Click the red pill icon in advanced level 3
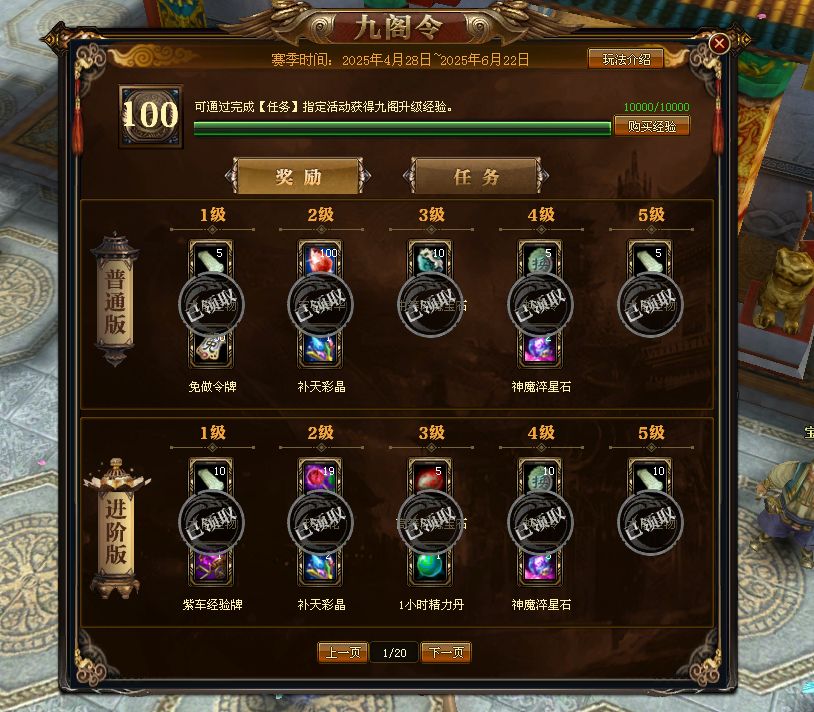The width and height of the screenshot is (814, 712). pyautogui.click(x=430, y=476)
